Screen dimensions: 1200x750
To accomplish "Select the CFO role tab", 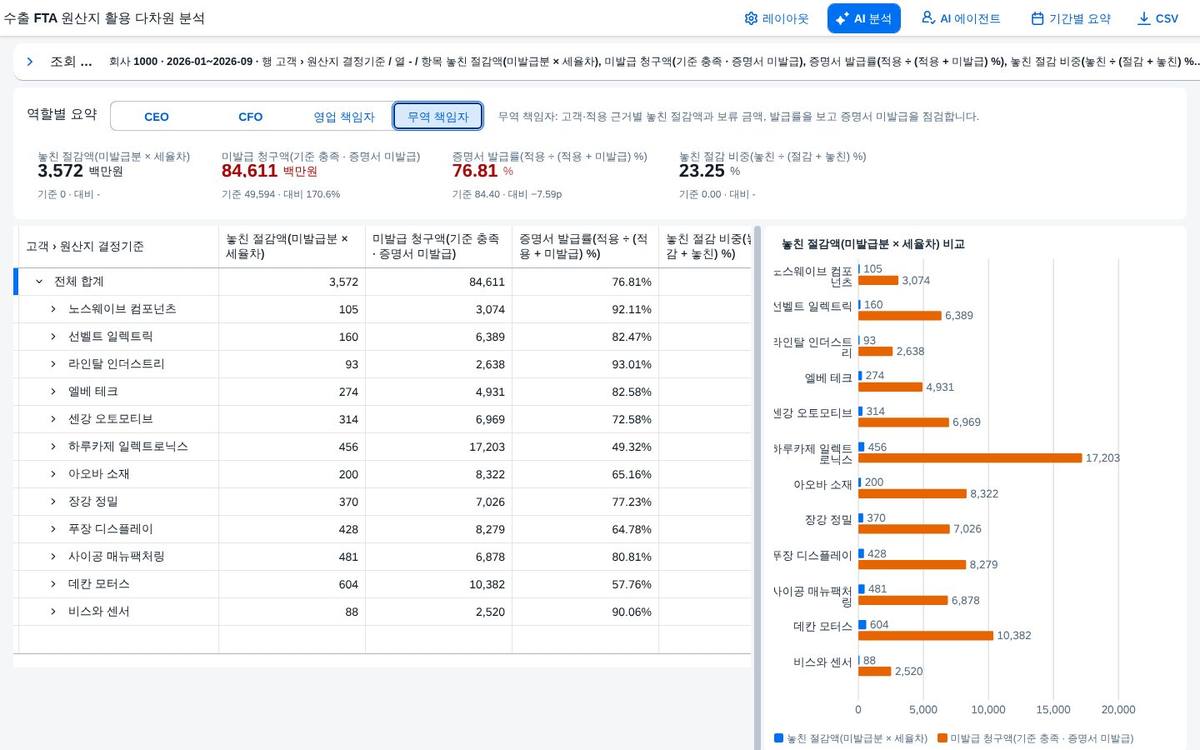I will [x=250, y=117].
